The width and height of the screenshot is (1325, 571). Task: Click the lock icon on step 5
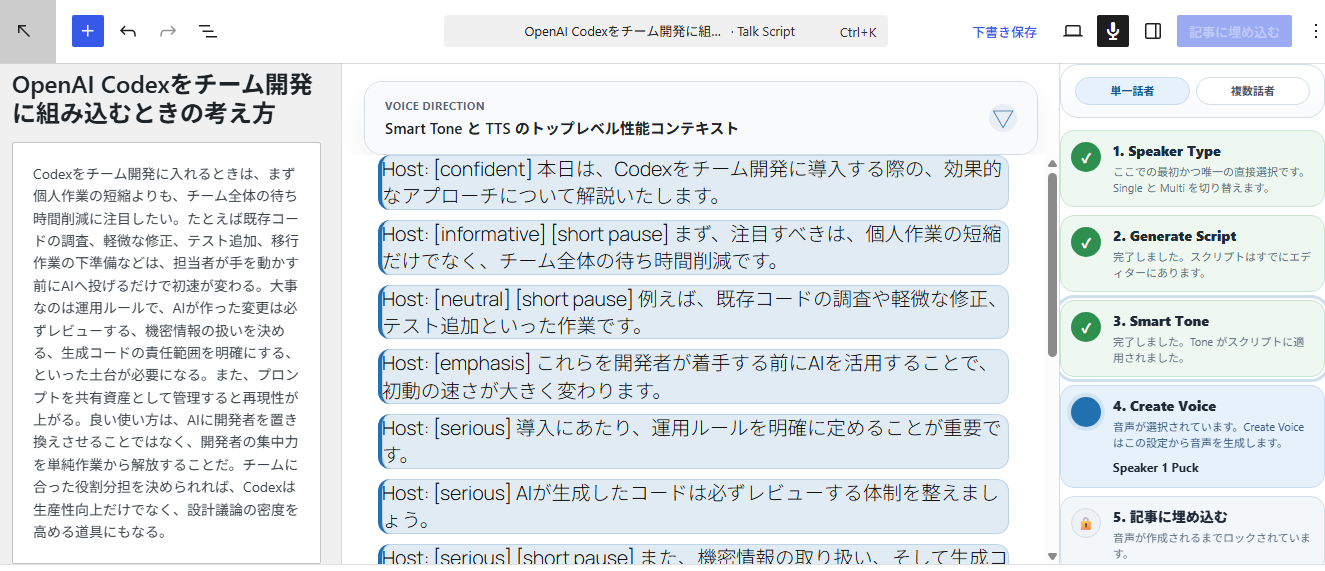coord(1085,523)
